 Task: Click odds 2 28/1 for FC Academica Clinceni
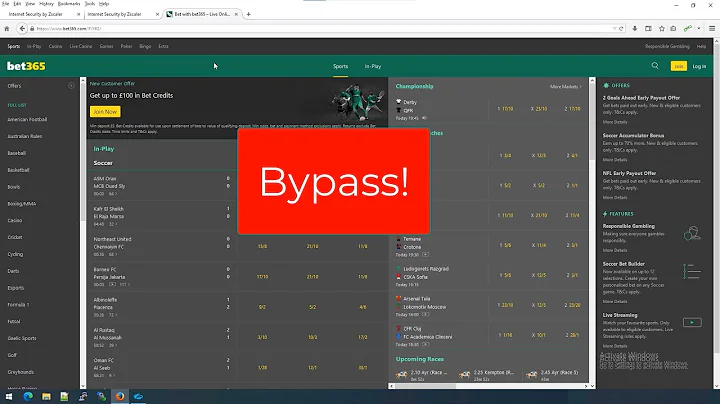(x=572, y=335)
